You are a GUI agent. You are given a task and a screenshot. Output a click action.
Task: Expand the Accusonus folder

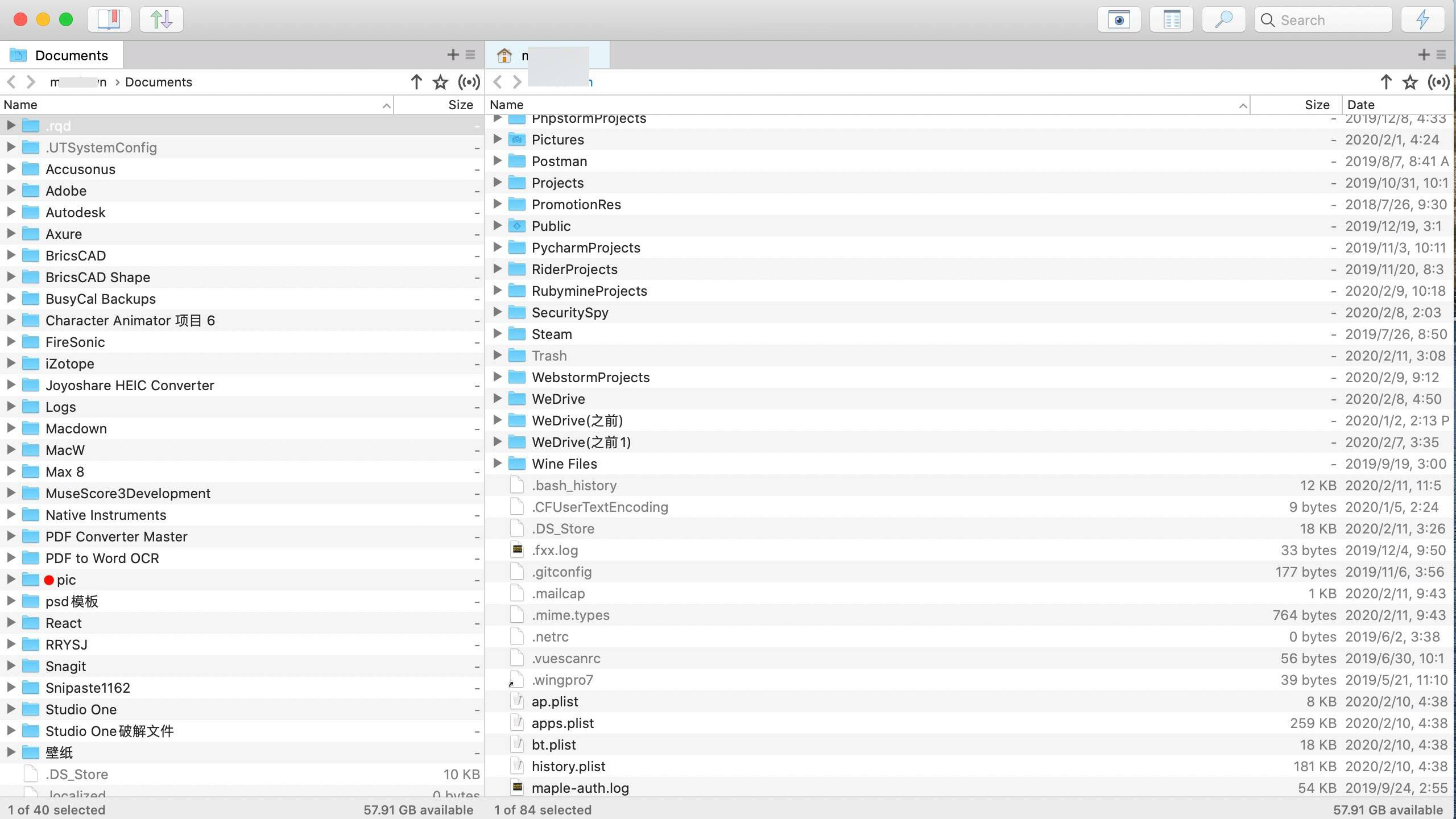[x=11, y=169]
